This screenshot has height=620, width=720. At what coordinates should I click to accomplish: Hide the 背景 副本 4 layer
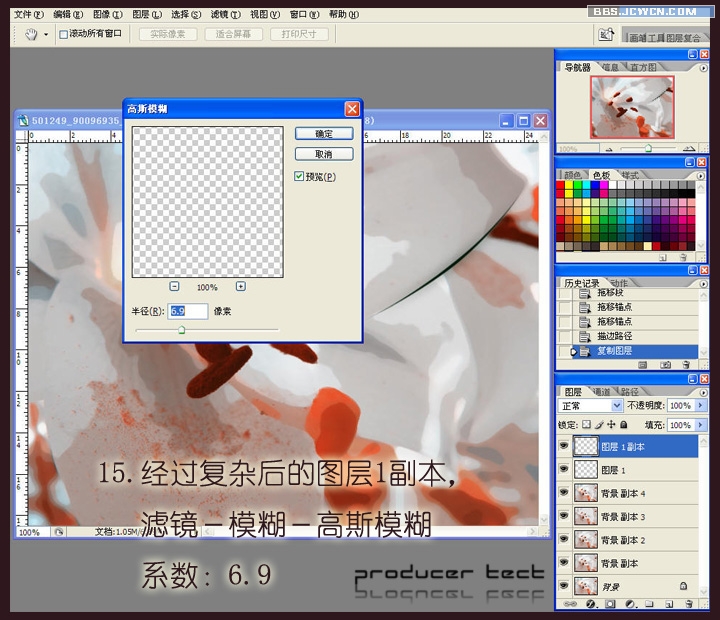[x=564, y=492]
